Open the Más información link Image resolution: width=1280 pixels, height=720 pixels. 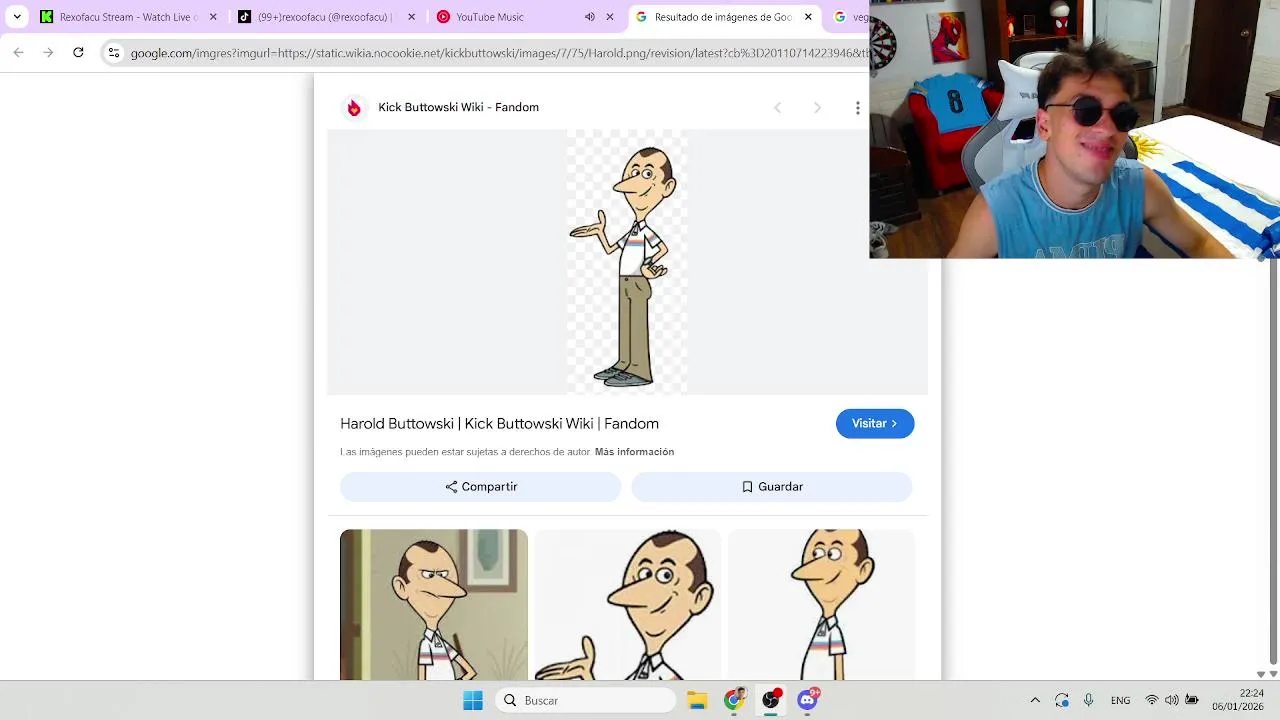[634, 452]
